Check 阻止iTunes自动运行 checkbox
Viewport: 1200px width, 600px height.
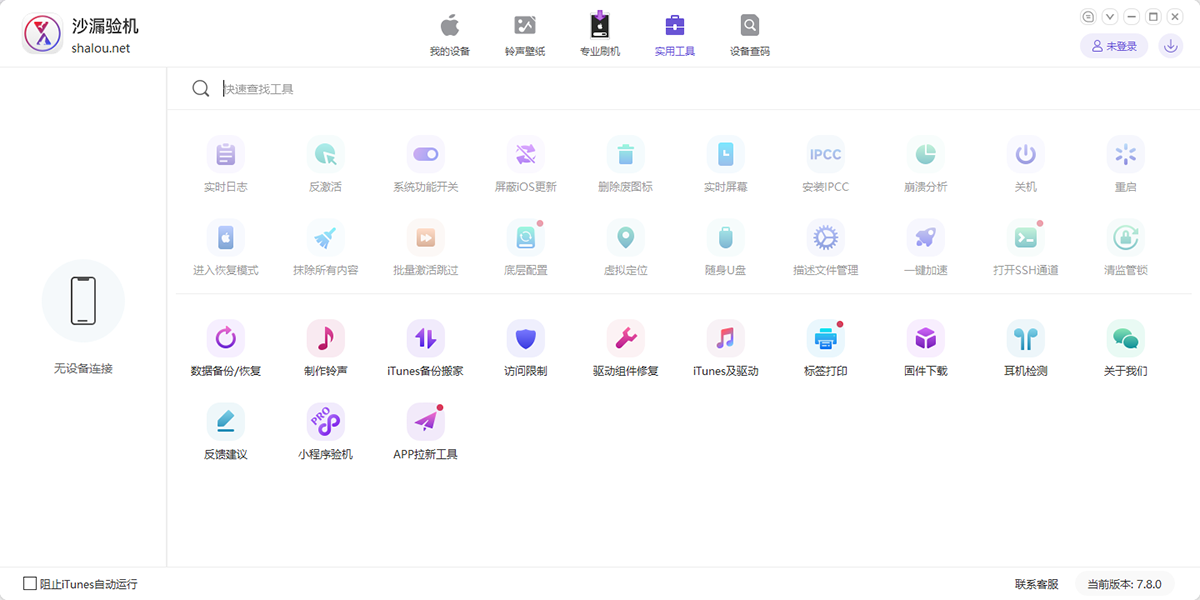tap(30, 583)
